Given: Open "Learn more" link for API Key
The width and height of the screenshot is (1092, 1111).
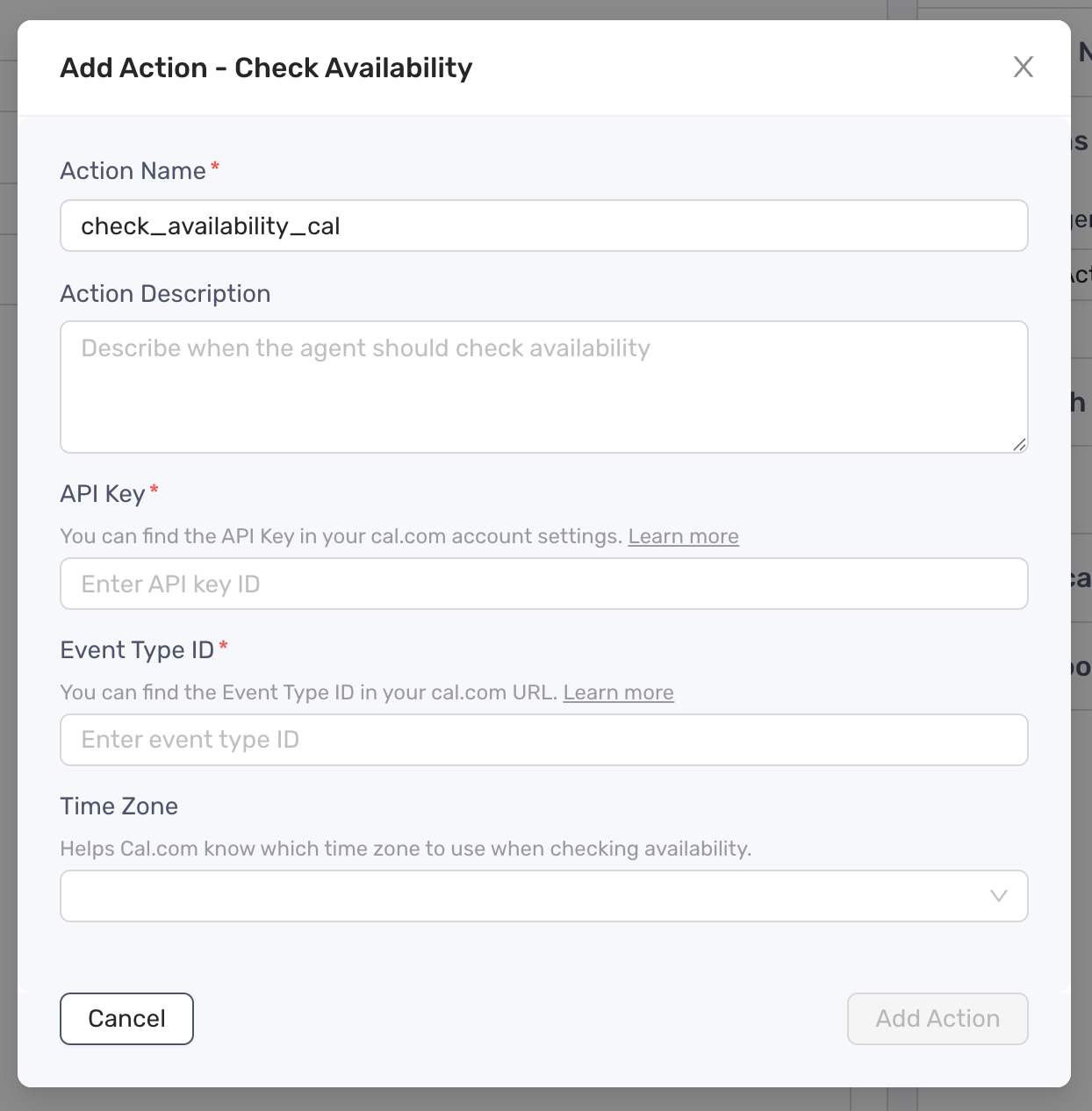Looking at the screenshot, I should pos(683,535).
